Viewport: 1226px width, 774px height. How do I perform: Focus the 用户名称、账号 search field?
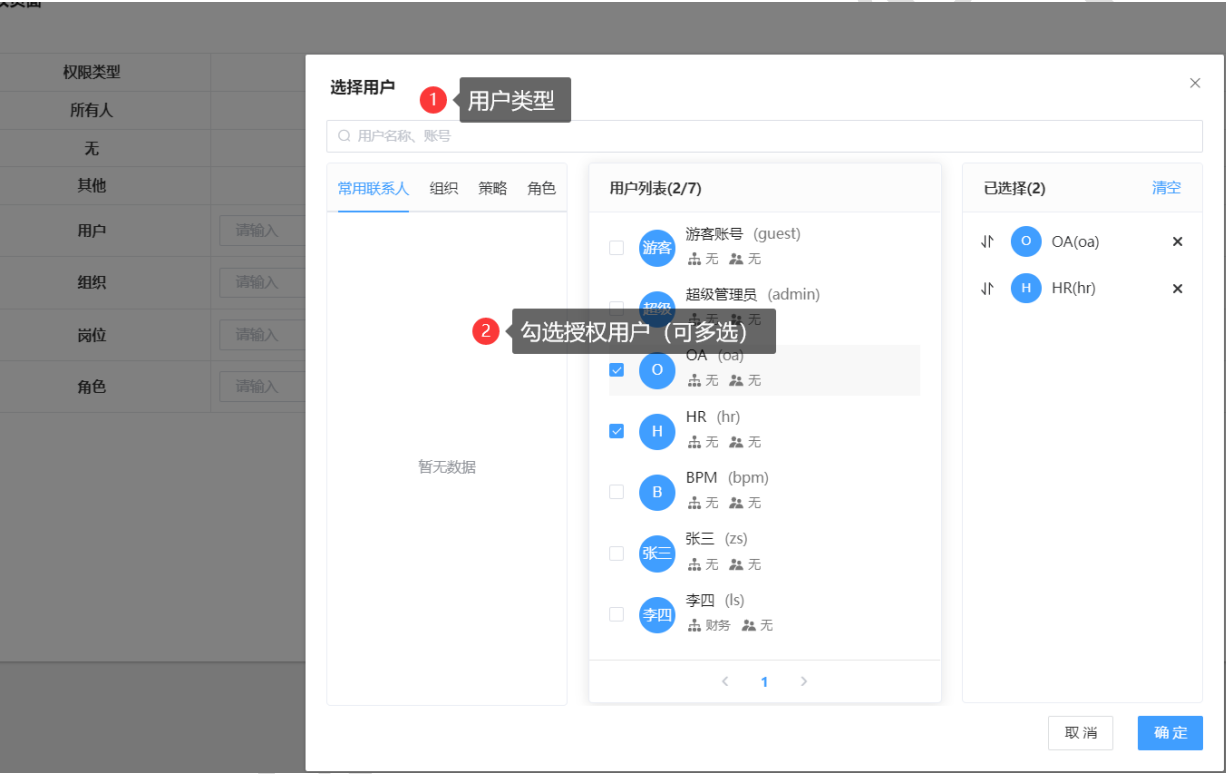click(764, 136)
